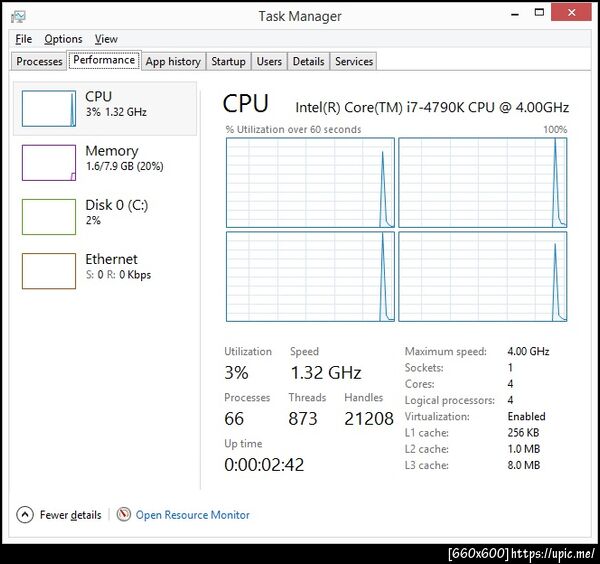
Task: Click the Ethernet sidebar label
Action: [x=111, y=259]
